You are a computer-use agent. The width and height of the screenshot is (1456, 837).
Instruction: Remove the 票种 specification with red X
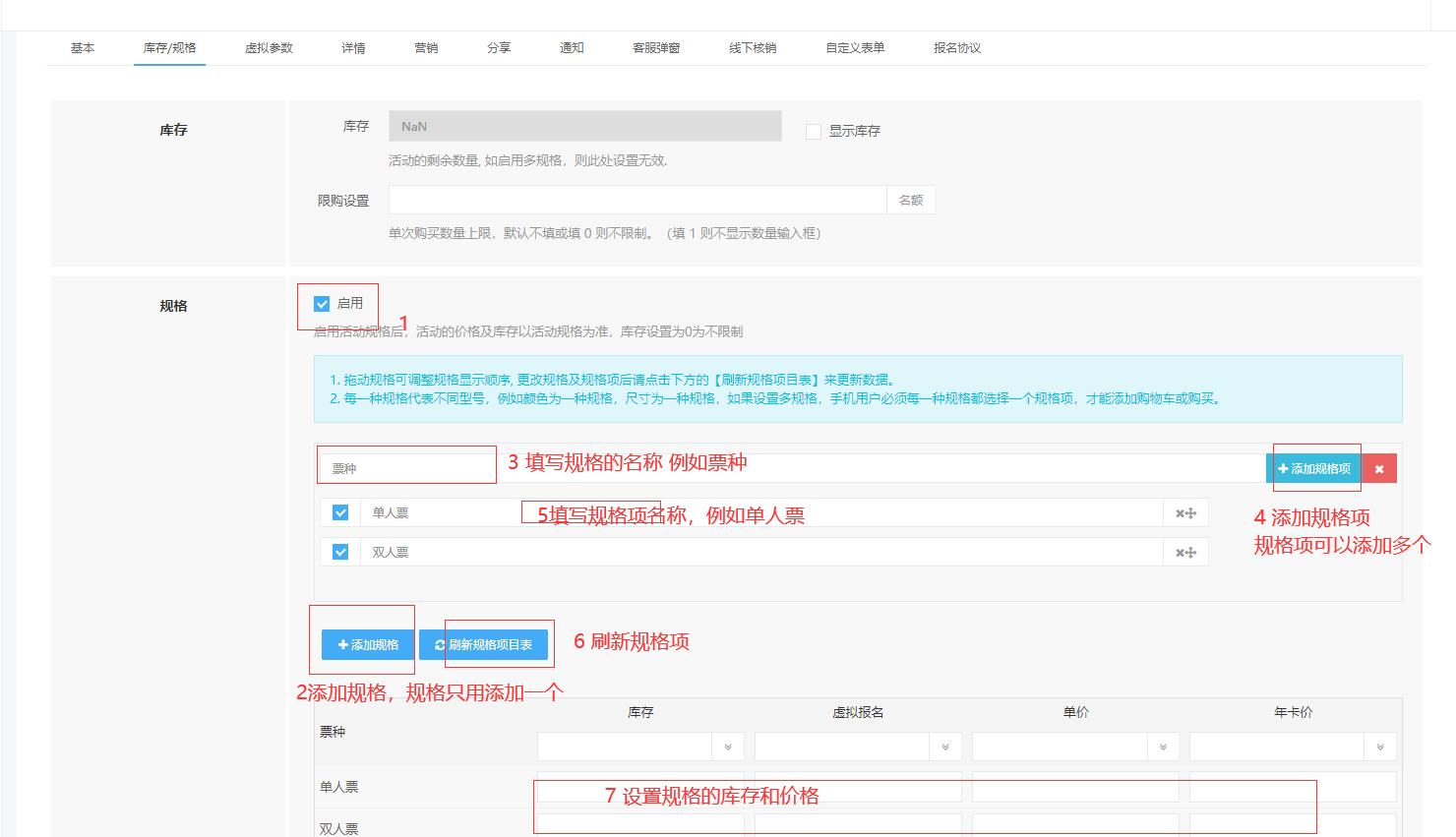pyautogui.click(x=1379, y=469)
